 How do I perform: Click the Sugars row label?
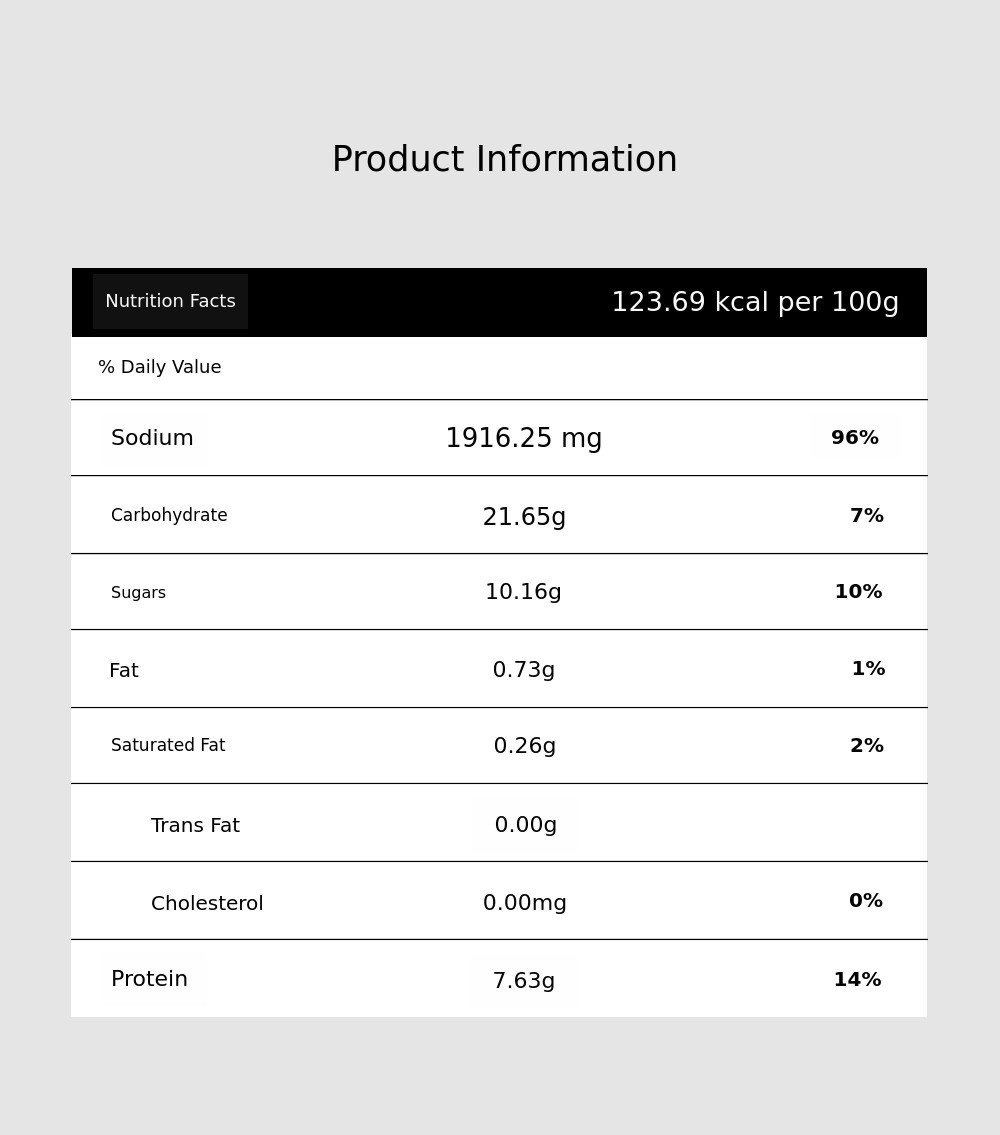tap(138, 593)
